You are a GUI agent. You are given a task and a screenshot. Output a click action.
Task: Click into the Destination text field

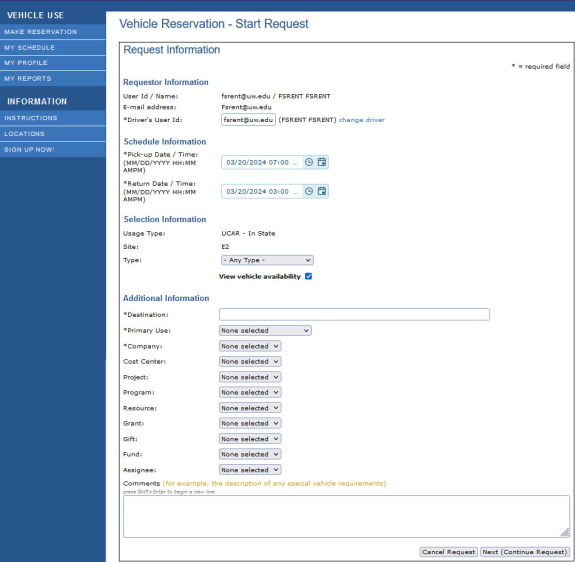(354, 314)
